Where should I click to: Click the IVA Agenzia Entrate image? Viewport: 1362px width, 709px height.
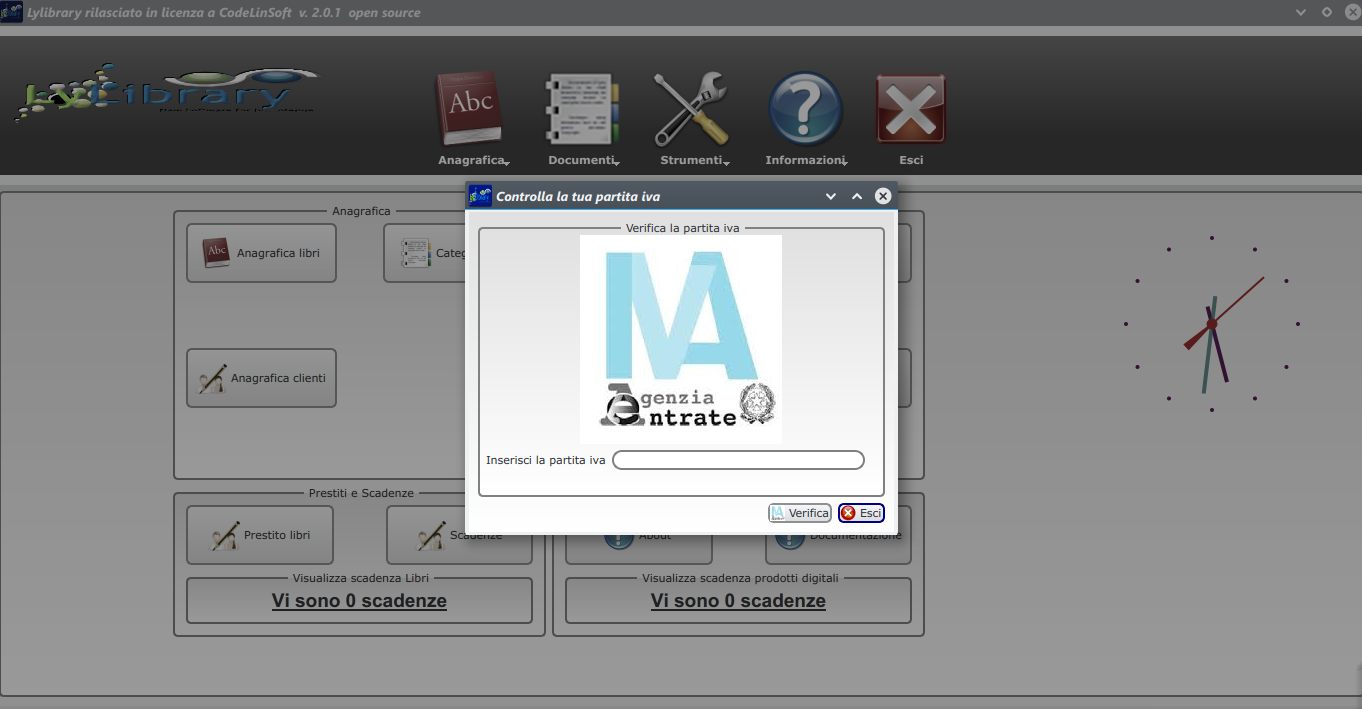pos(681,339)
